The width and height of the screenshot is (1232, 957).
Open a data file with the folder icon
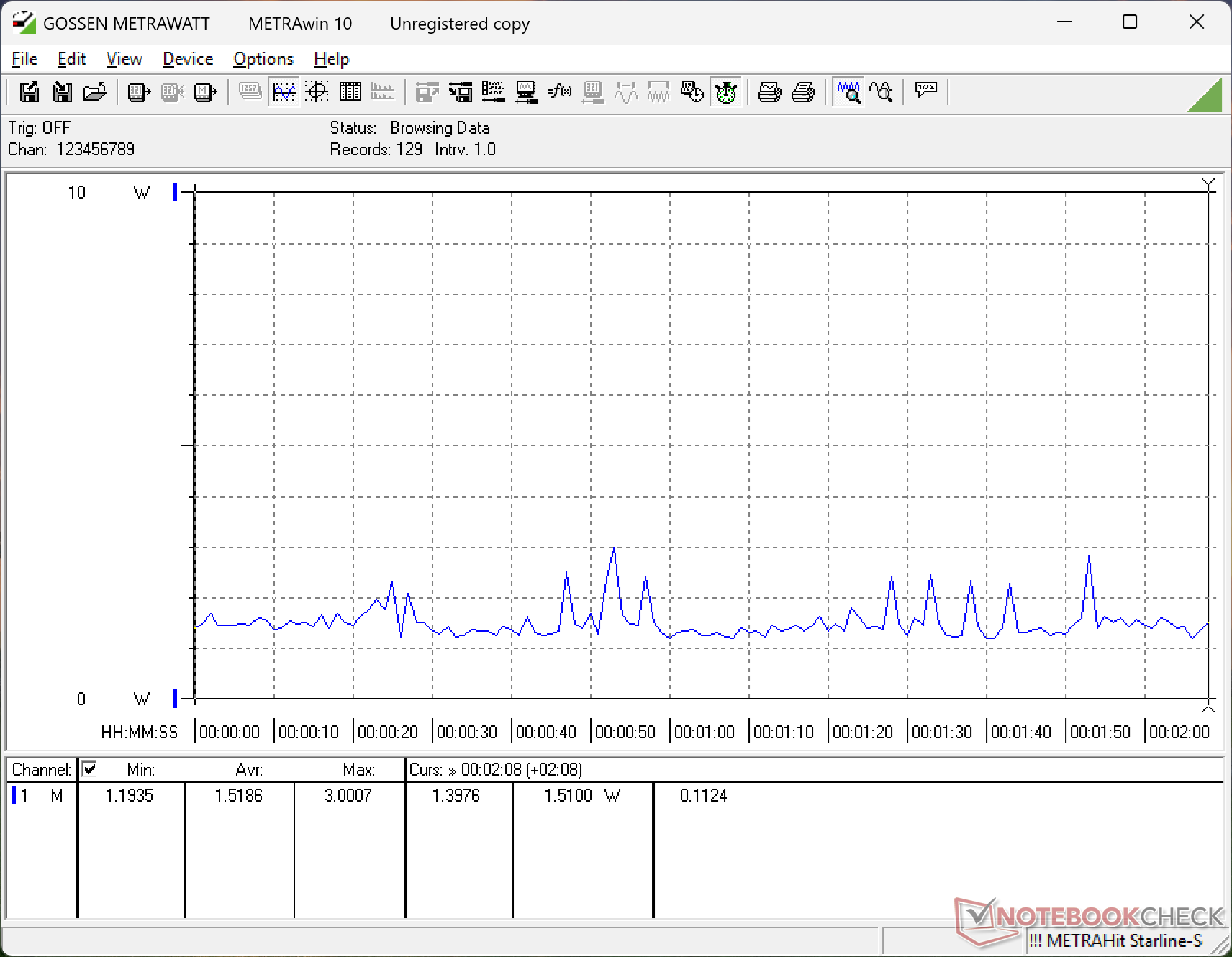point(95,92)
